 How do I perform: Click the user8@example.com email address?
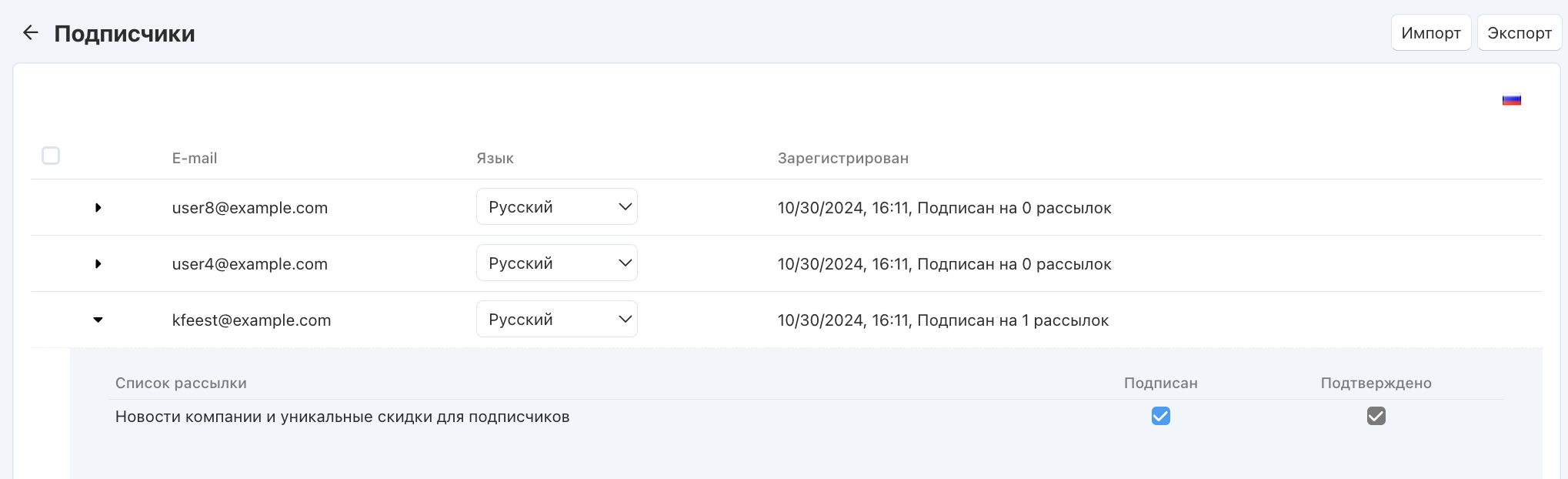tap(249, 208)
